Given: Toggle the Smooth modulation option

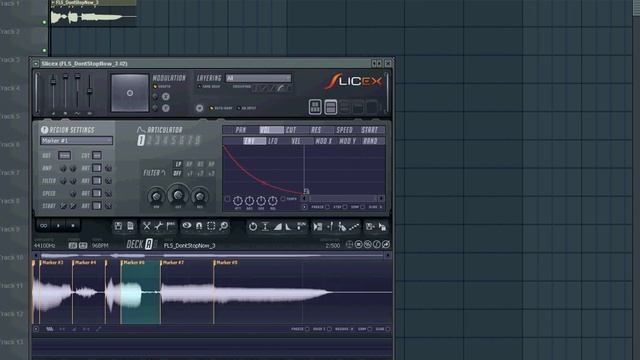Looking at the screenshot, I should (x=155, y=87).
